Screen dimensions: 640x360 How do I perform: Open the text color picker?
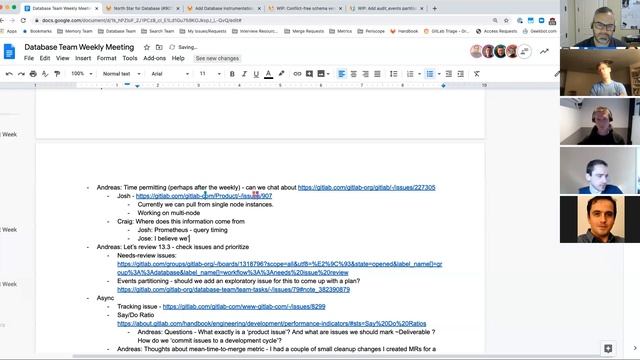[x=268, y=74]
